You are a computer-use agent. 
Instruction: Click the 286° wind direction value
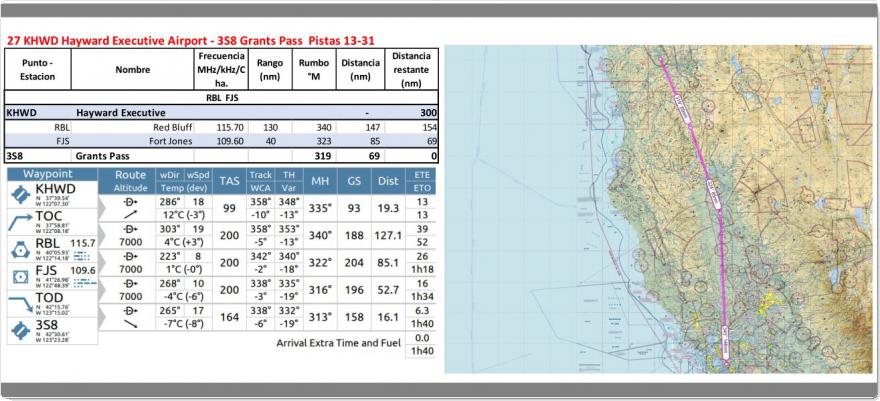pyautogui.click(x=169, y=202)
